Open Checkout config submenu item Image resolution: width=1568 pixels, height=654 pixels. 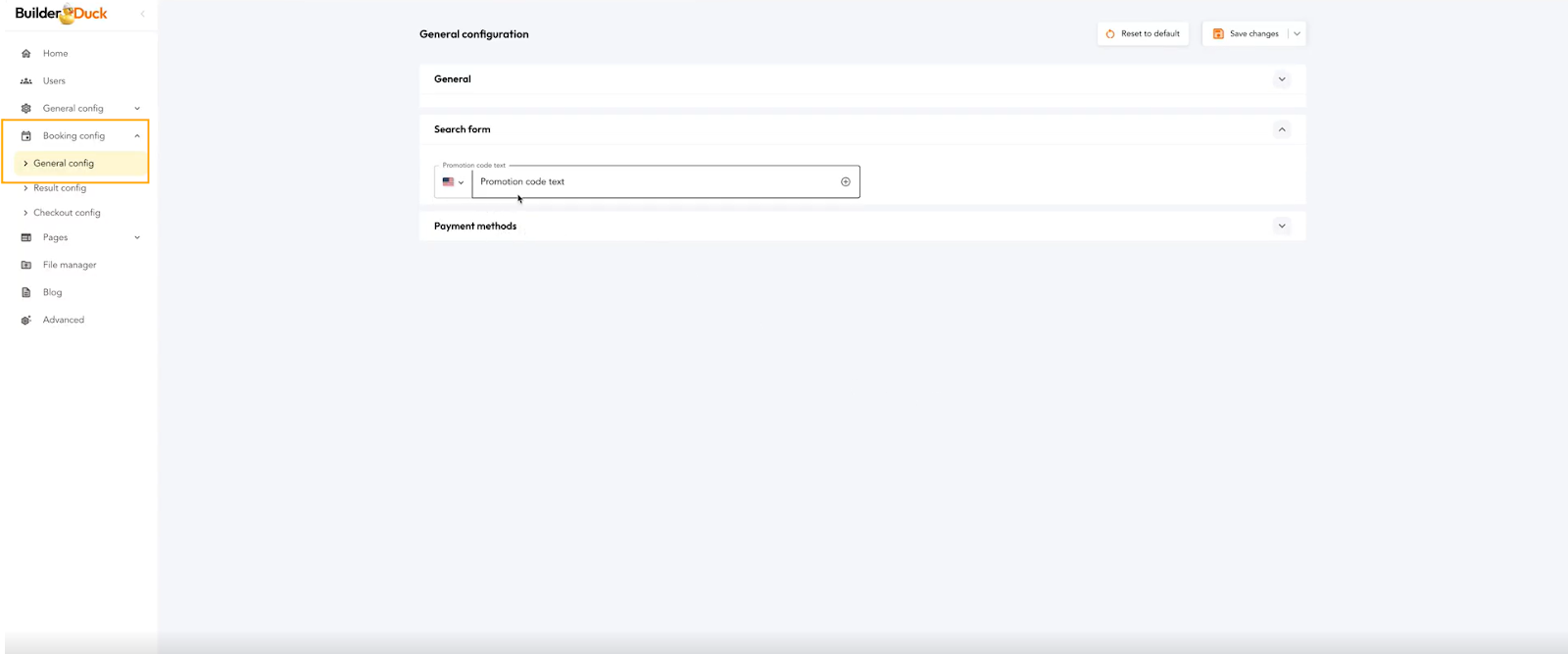click(67, 213)
